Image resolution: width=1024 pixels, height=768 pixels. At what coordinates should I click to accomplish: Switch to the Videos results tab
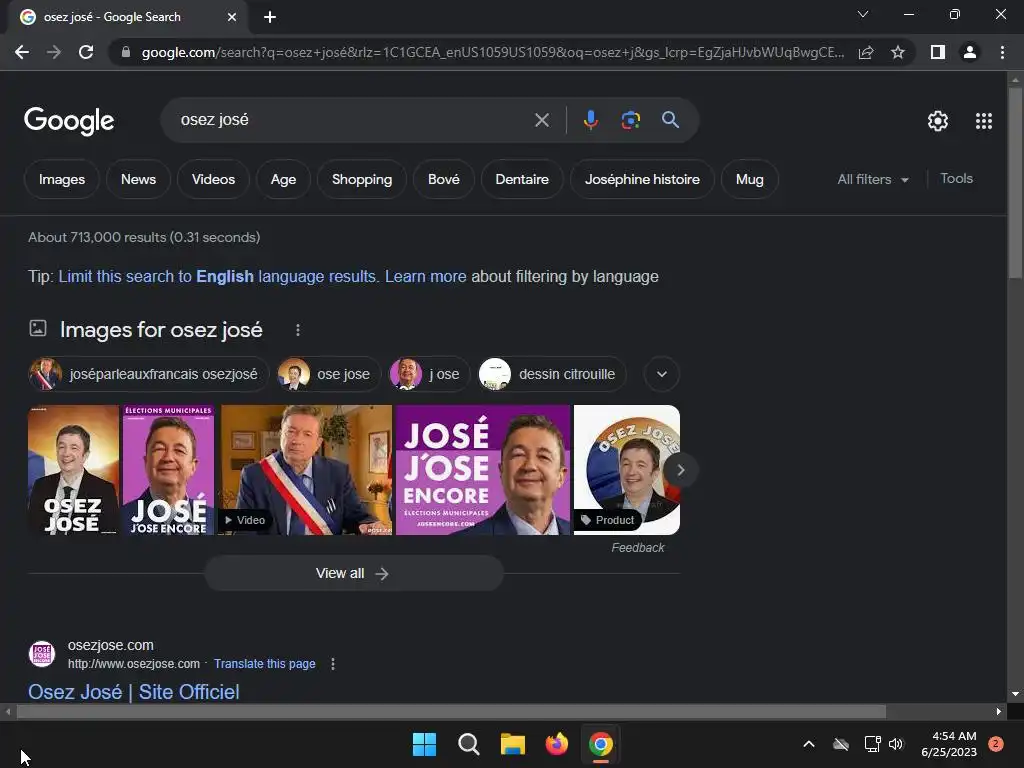[x=214, y=179]
